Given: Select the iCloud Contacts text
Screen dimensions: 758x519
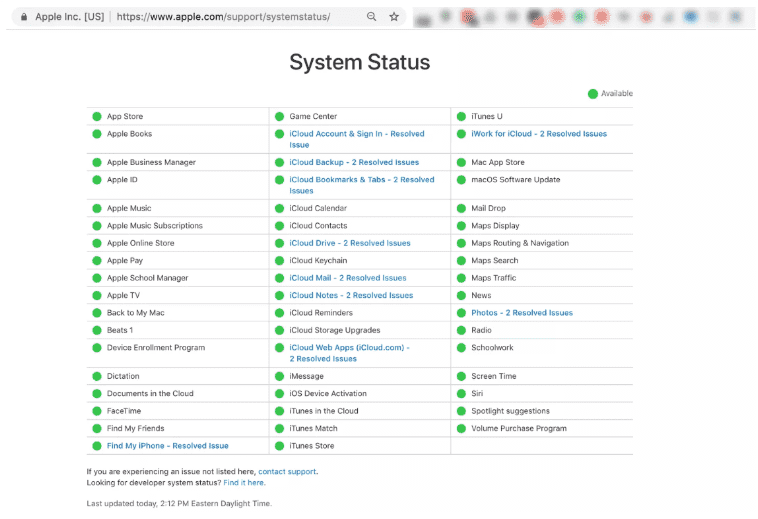Looking at the screenshot, I should tap(318, 226).
